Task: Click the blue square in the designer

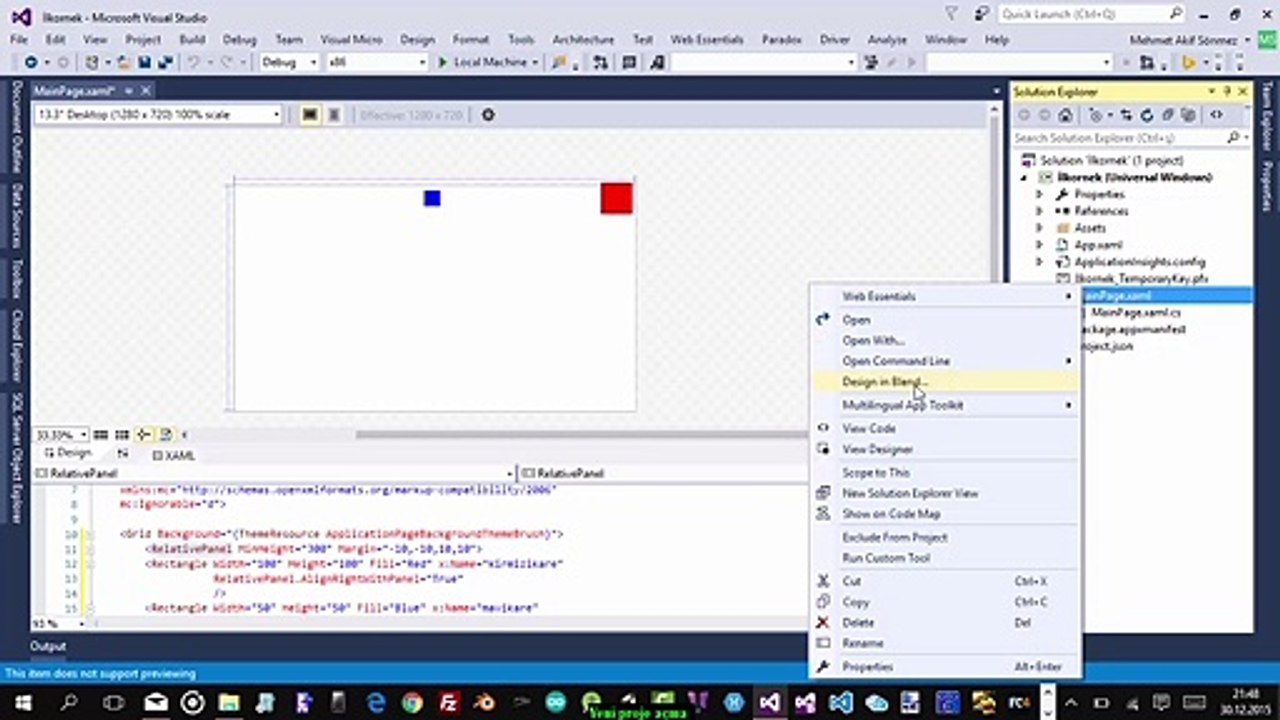Action: point(432,198)
